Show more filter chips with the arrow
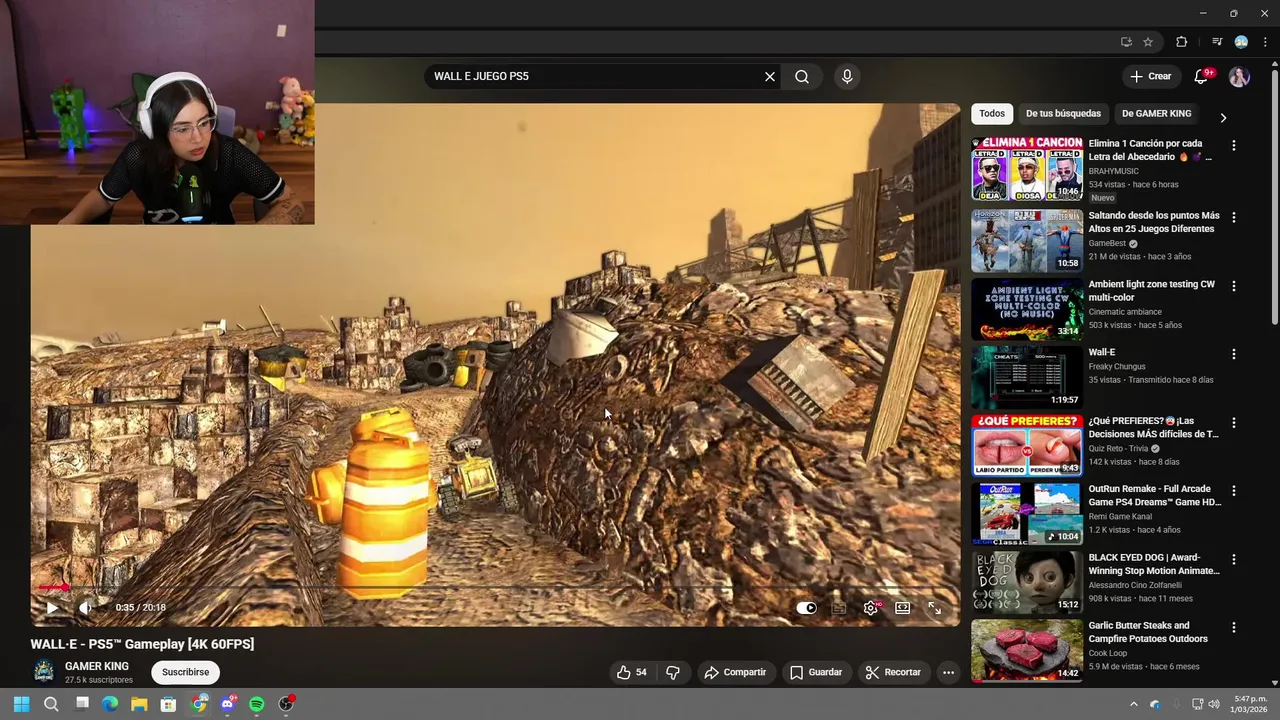1280x720 pixels. coord(1222,118)
